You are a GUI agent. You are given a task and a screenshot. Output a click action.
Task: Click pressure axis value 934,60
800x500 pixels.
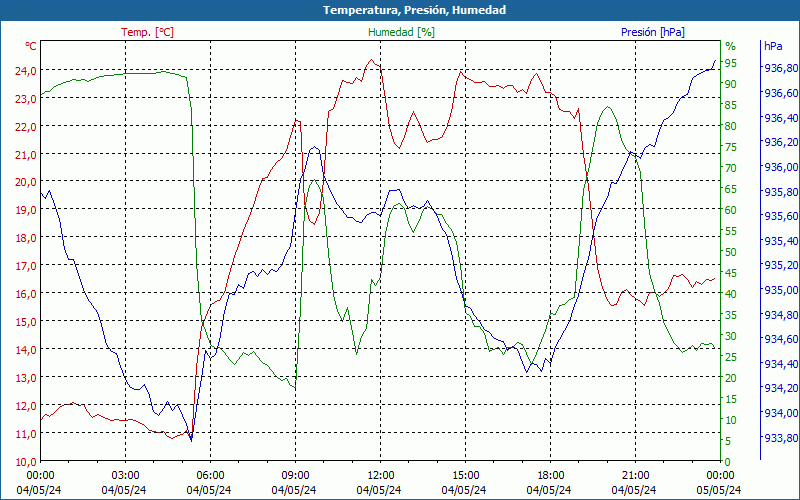coord(781,339)
